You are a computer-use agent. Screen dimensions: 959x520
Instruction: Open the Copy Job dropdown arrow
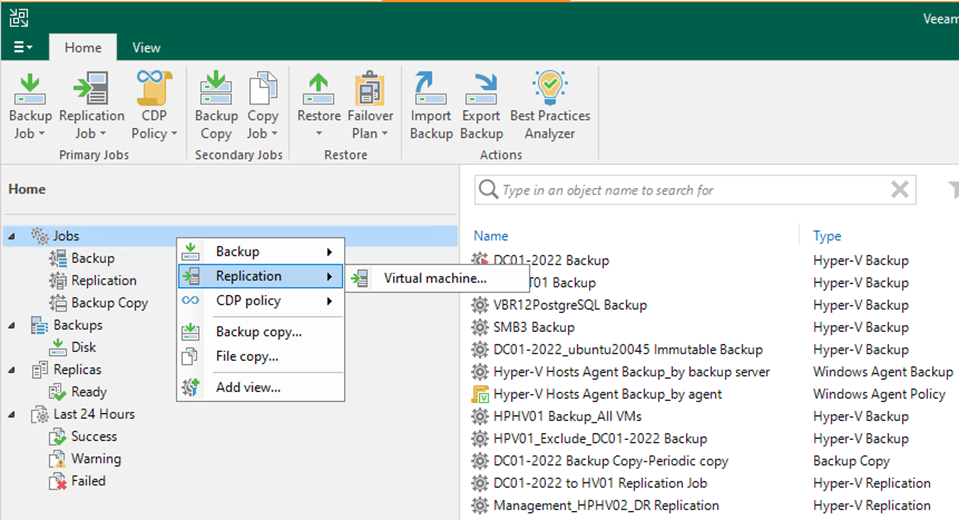click(x=274, y=134)
